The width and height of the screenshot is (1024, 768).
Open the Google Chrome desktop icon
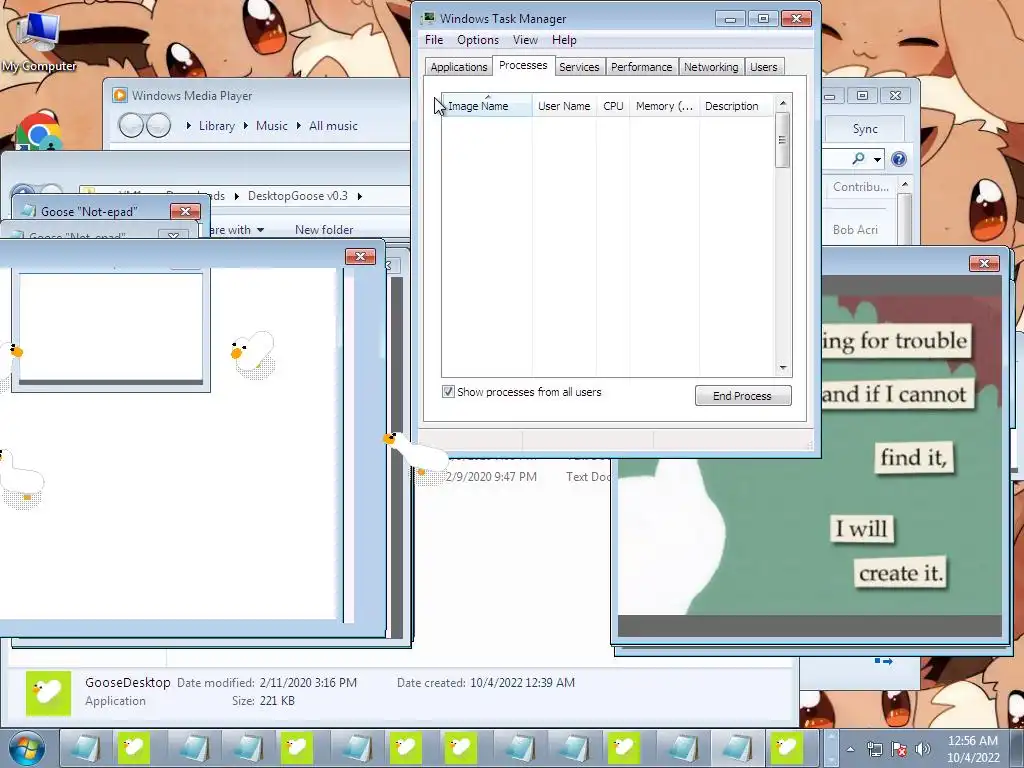point(38,131)
